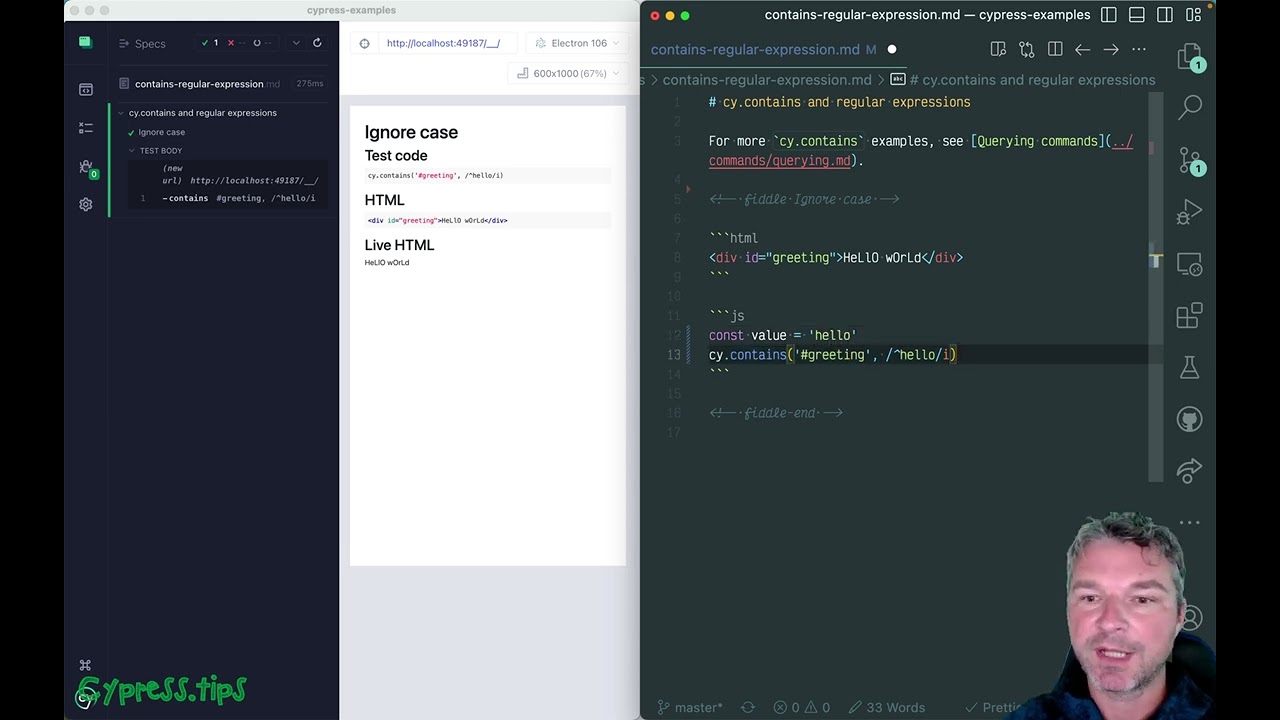Click the localhost:49187 URL in Cypress
This screenshot has height=720, width=1280.
pos(443,43)
